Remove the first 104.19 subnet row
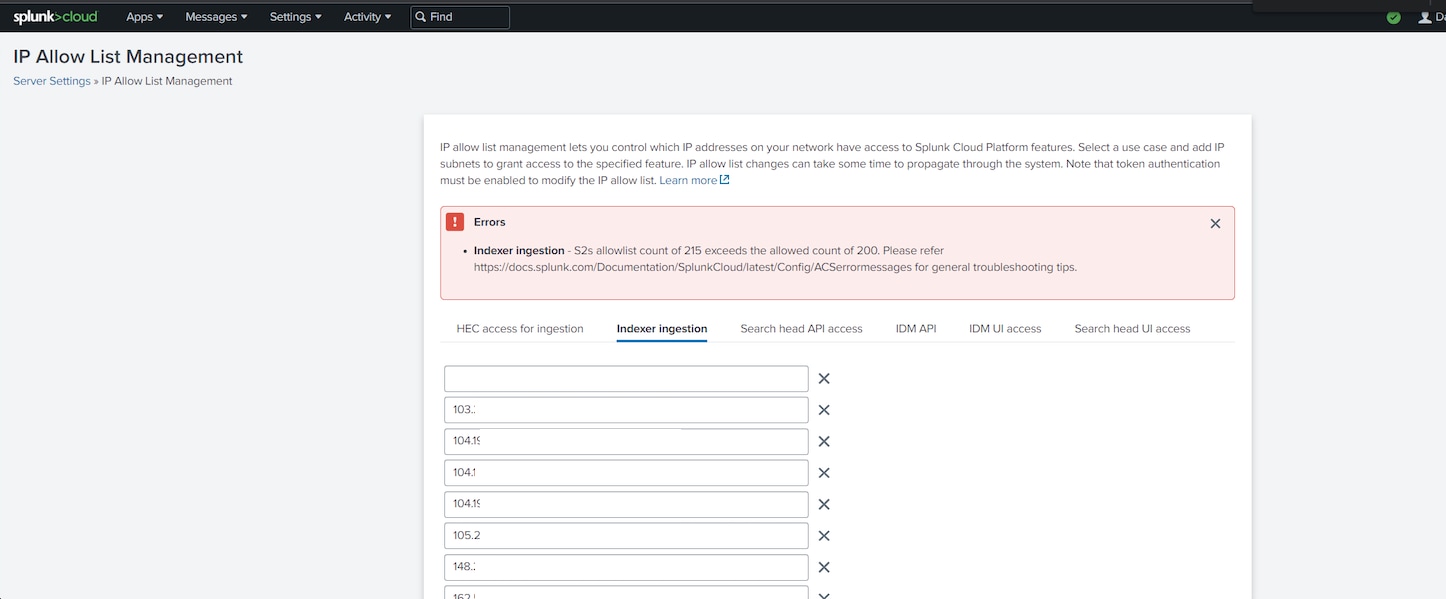1446x599 pixels. click(x=824, y=441)
